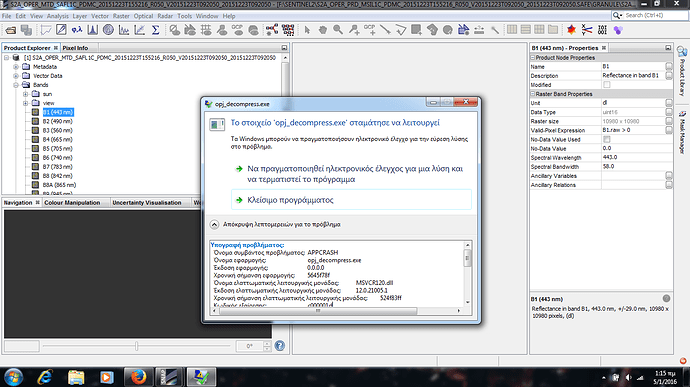Select the hand Panning tool
The image size is (690, 387).
point(323,30)
